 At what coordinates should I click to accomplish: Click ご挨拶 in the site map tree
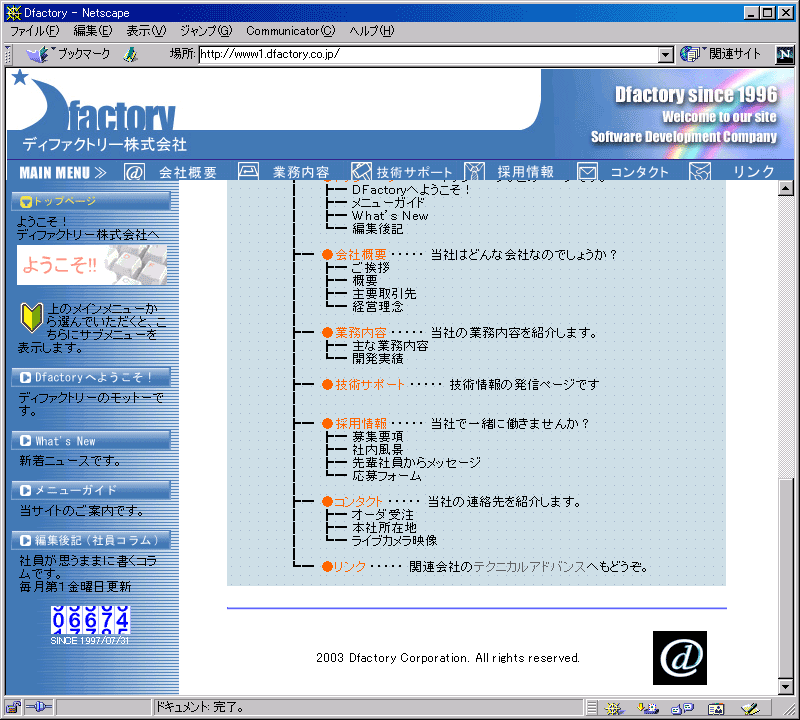point(371,267)
